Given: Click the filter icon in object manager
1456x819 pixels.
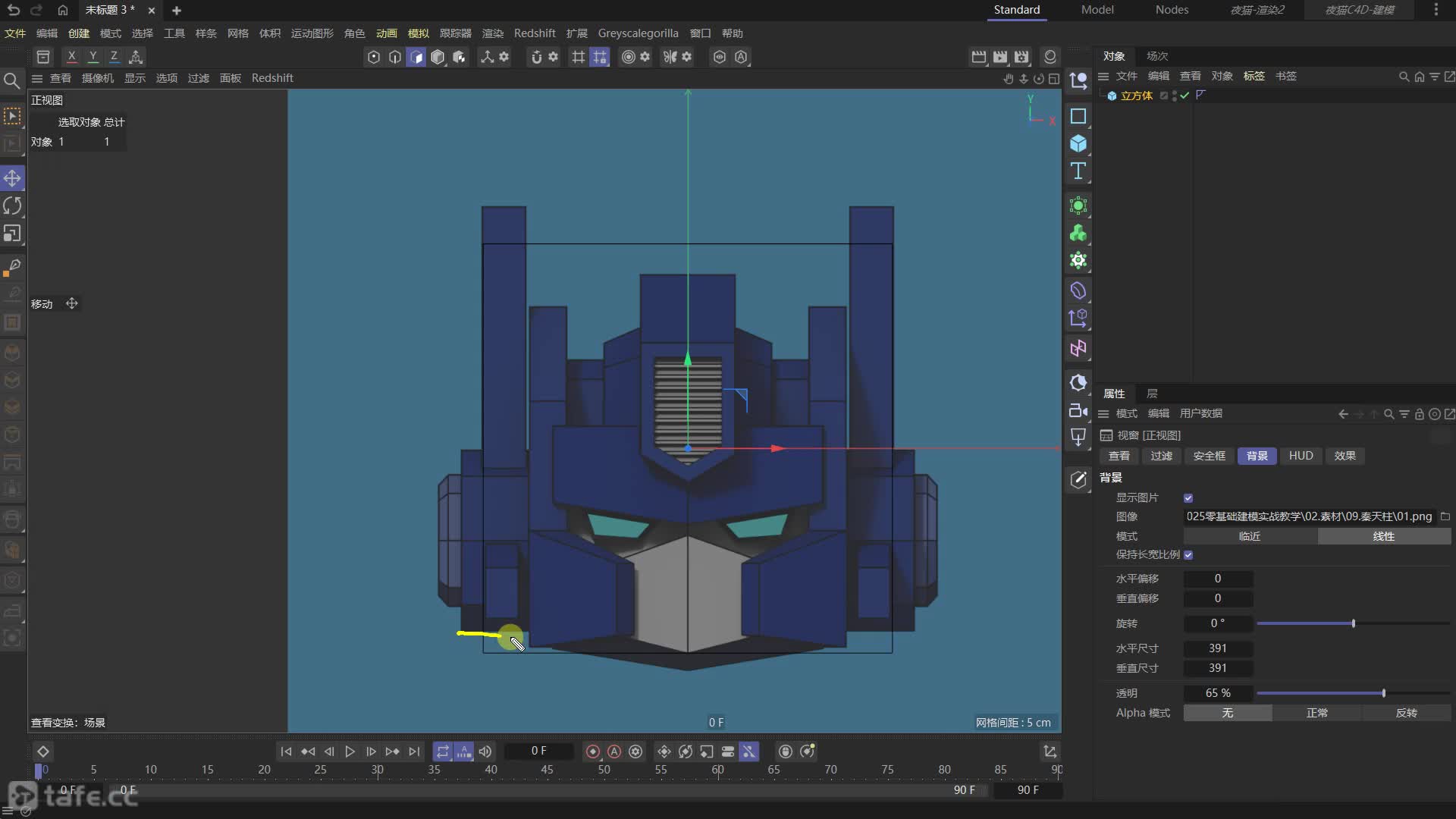Looking at the screenshot, I should point(1434,77).
